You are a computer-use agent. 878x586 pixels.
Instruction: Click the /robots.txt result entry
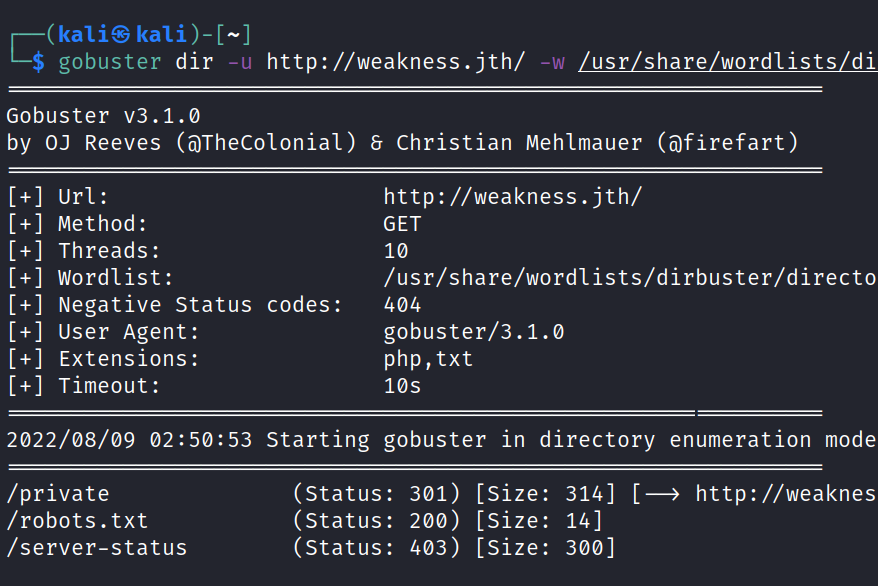(77, 520)
